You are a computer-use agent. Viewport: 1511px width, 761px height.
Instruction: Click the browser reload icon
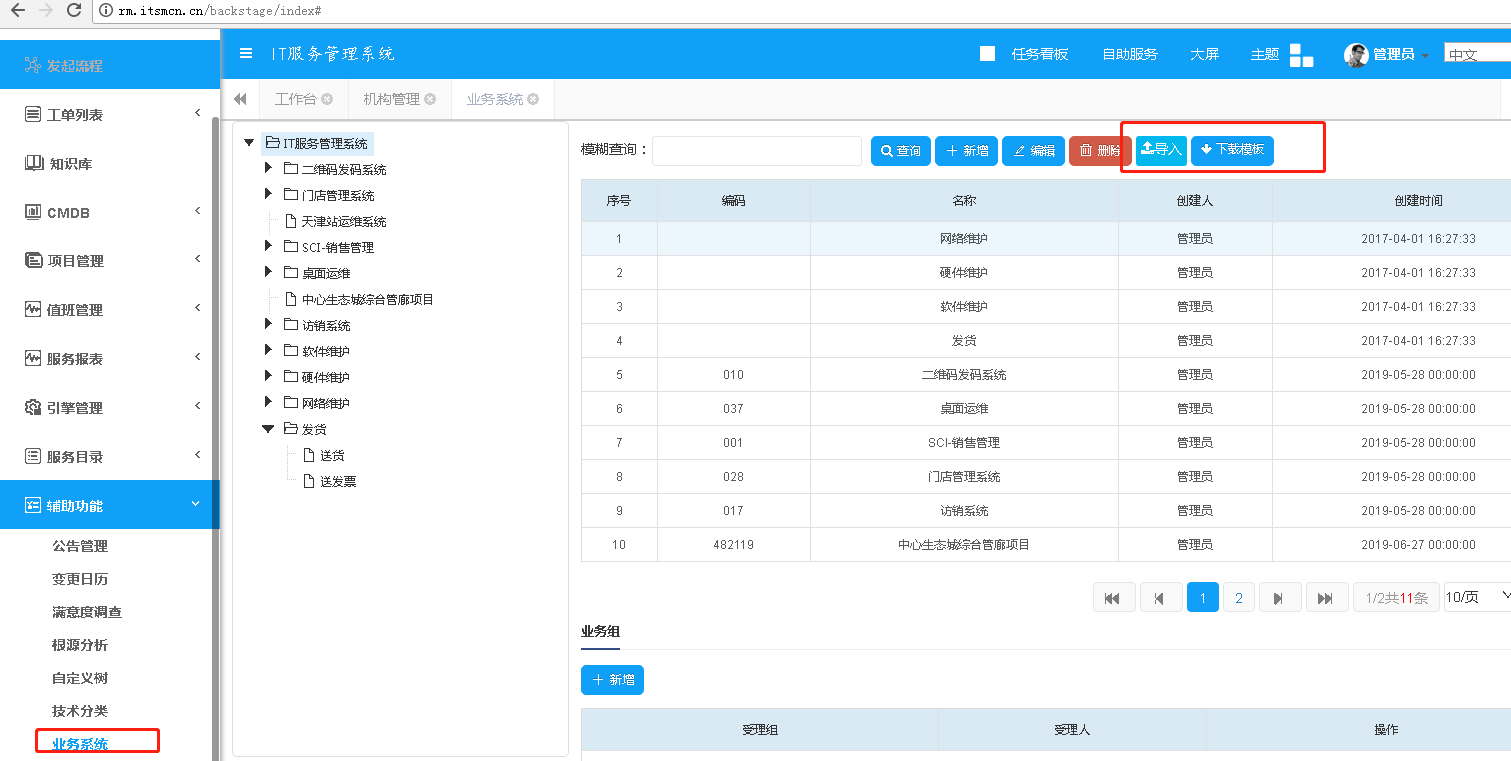74,10
